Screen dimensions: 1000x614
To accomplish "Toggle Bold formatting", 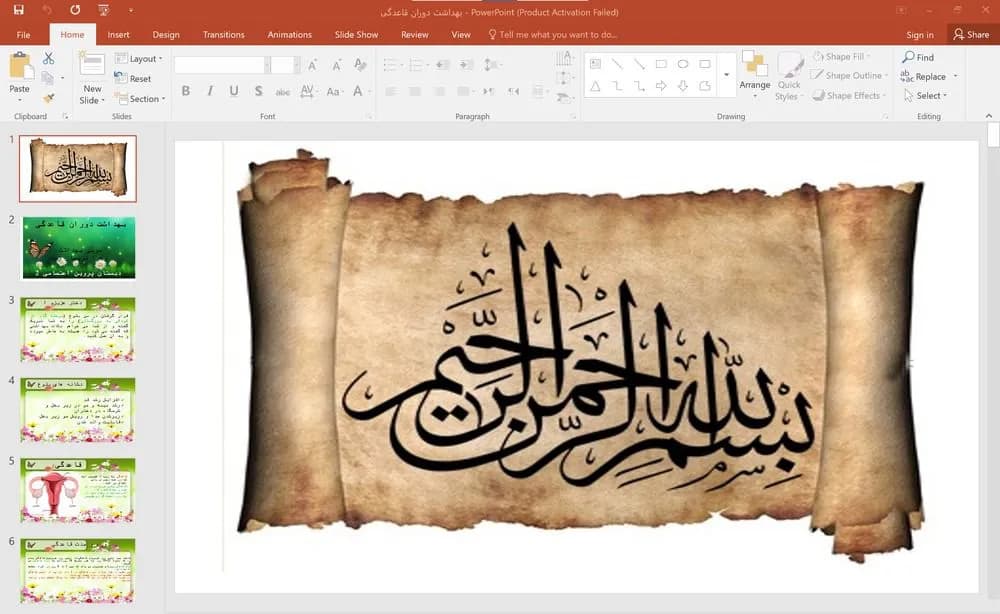I will [x=186, y=91].
